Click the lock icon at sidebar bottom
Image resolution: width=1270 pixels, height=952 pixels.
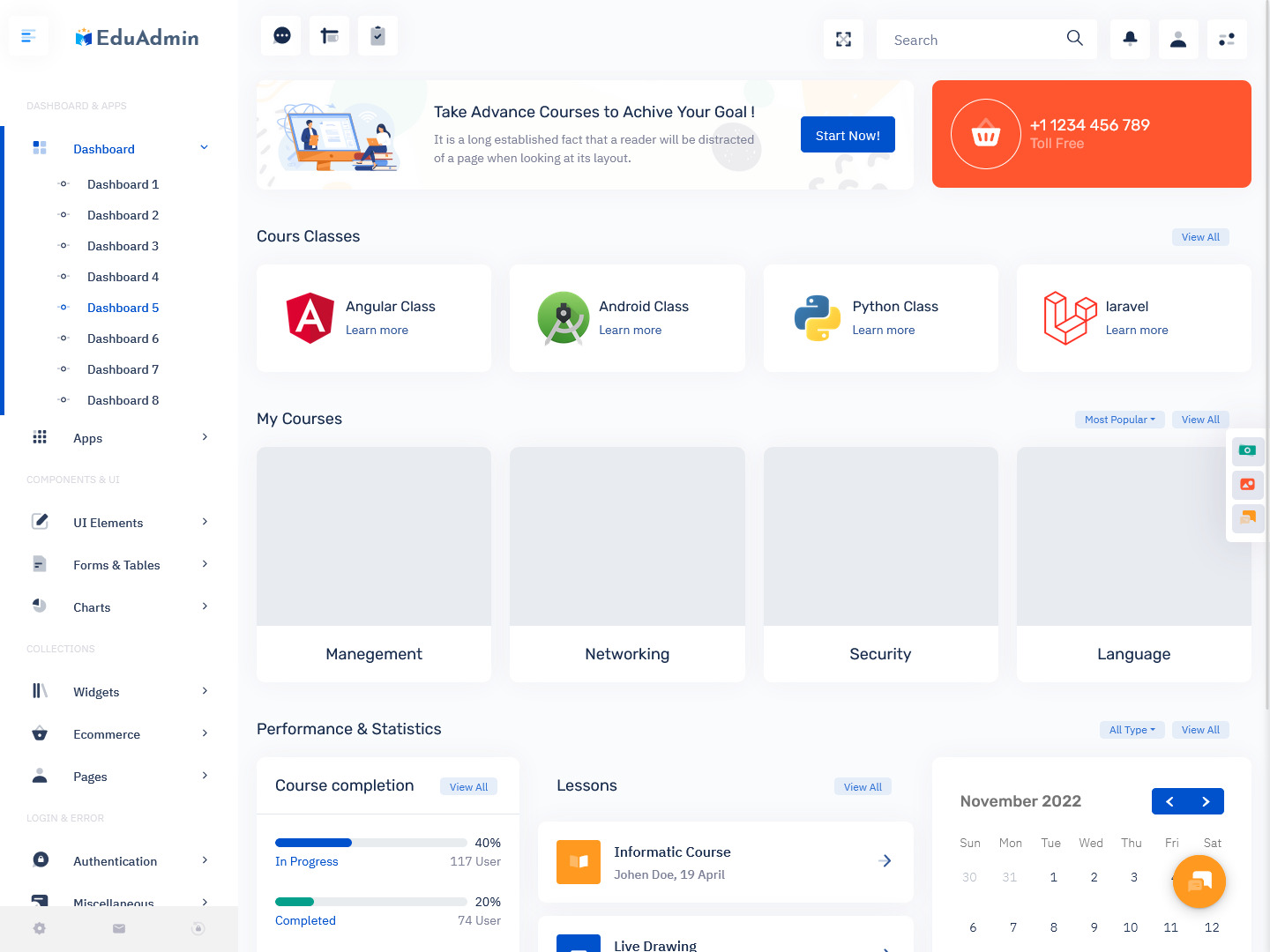click(198, 928)
